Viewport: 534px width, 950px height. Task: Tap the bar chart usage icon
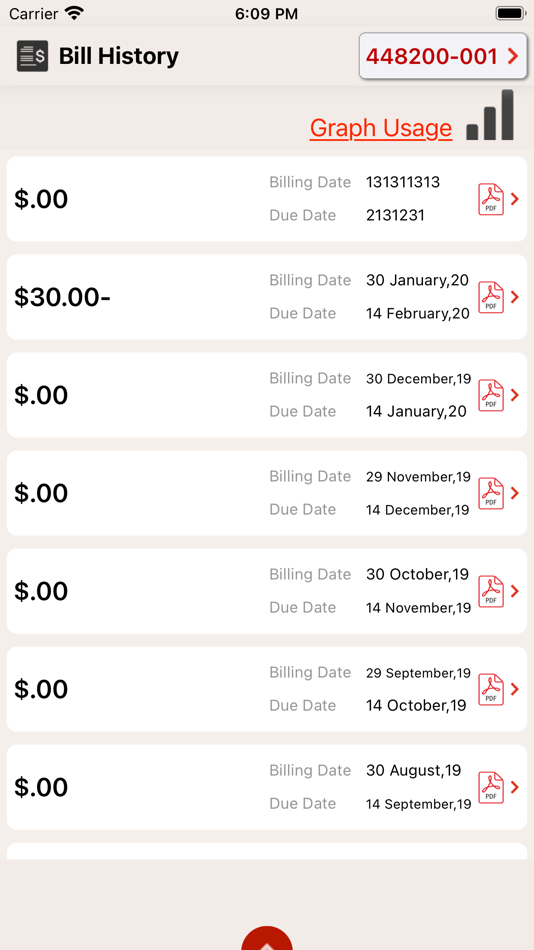(490, 115)
